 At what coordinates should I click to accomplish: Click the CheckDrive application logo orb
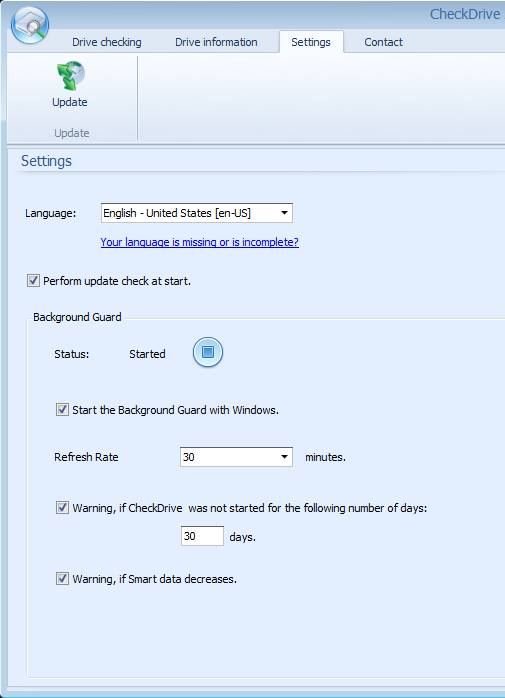point(29,25)
